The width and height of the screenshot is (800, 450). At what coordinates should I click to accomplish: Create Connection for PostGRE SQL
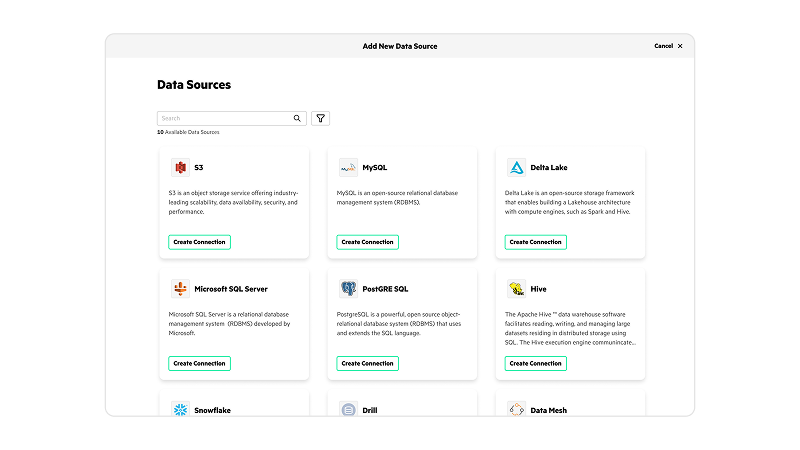click(367, 363)
